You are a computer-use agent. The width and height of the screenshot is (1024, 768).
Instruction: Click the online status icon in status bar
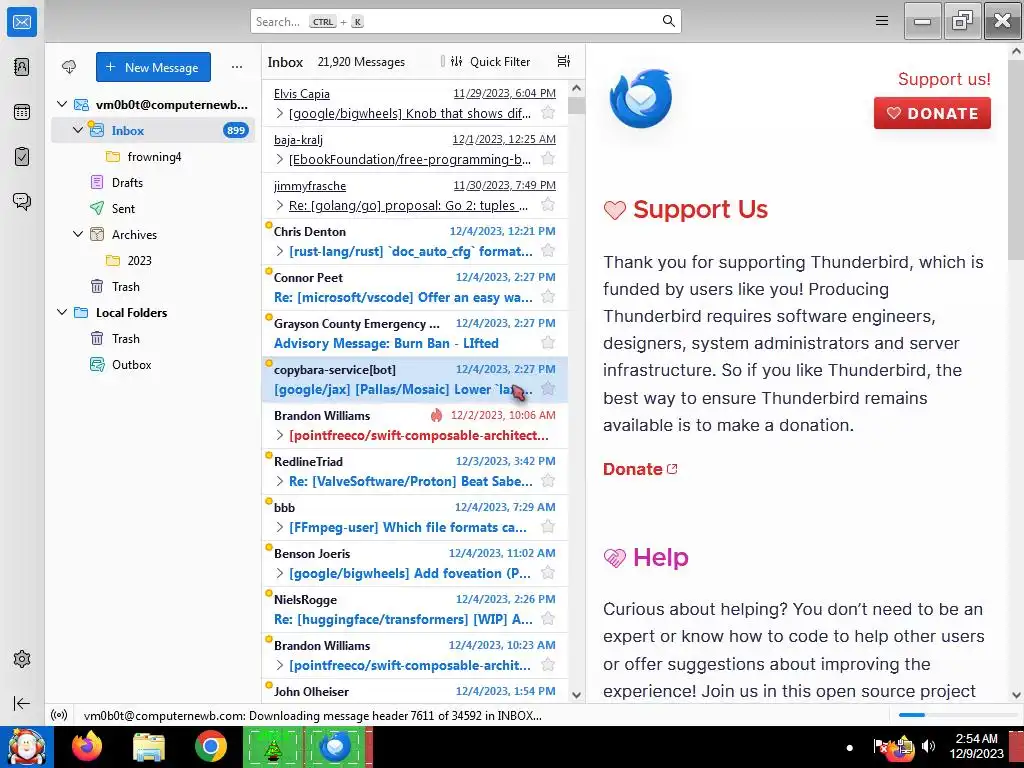pos(59,715)
